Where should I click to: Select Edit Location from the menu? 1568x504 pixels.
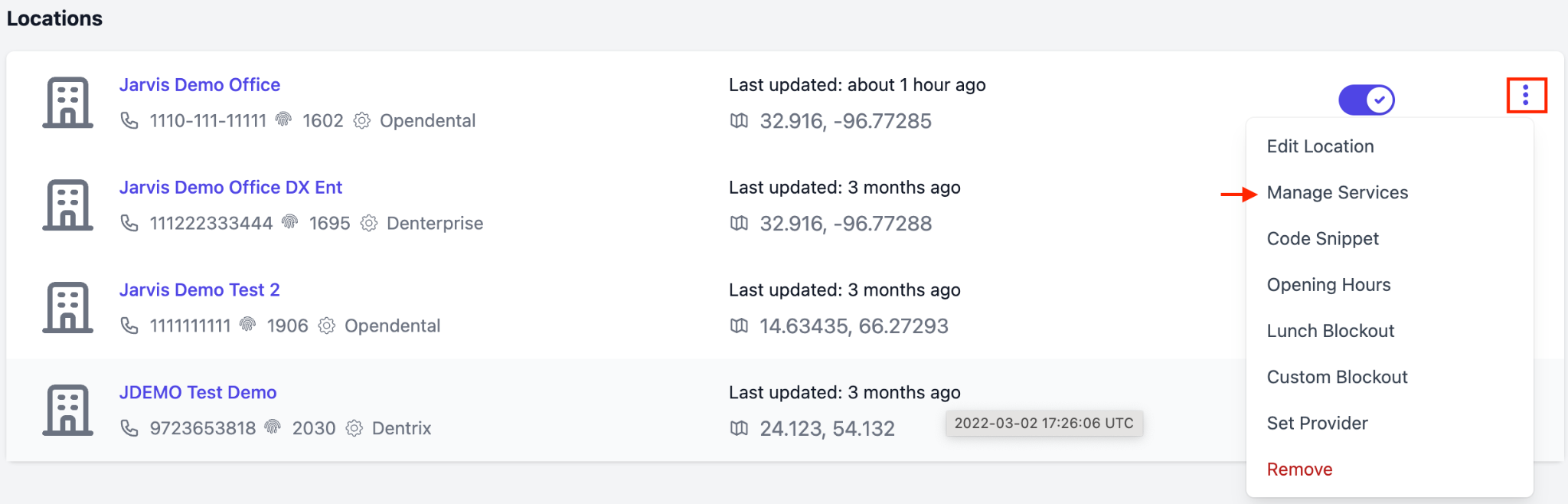1320,146
